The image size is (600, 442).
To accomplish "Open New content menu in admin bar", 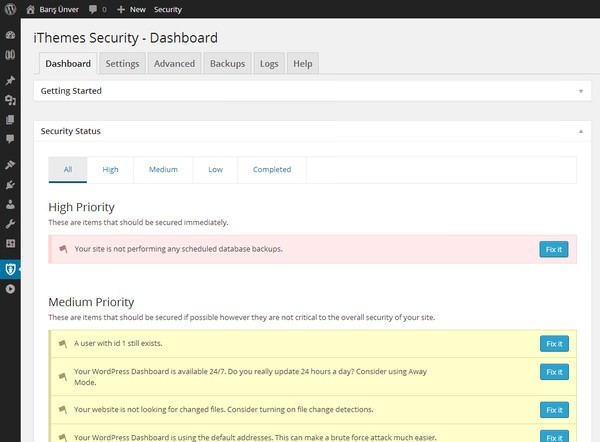I will 138,10.
